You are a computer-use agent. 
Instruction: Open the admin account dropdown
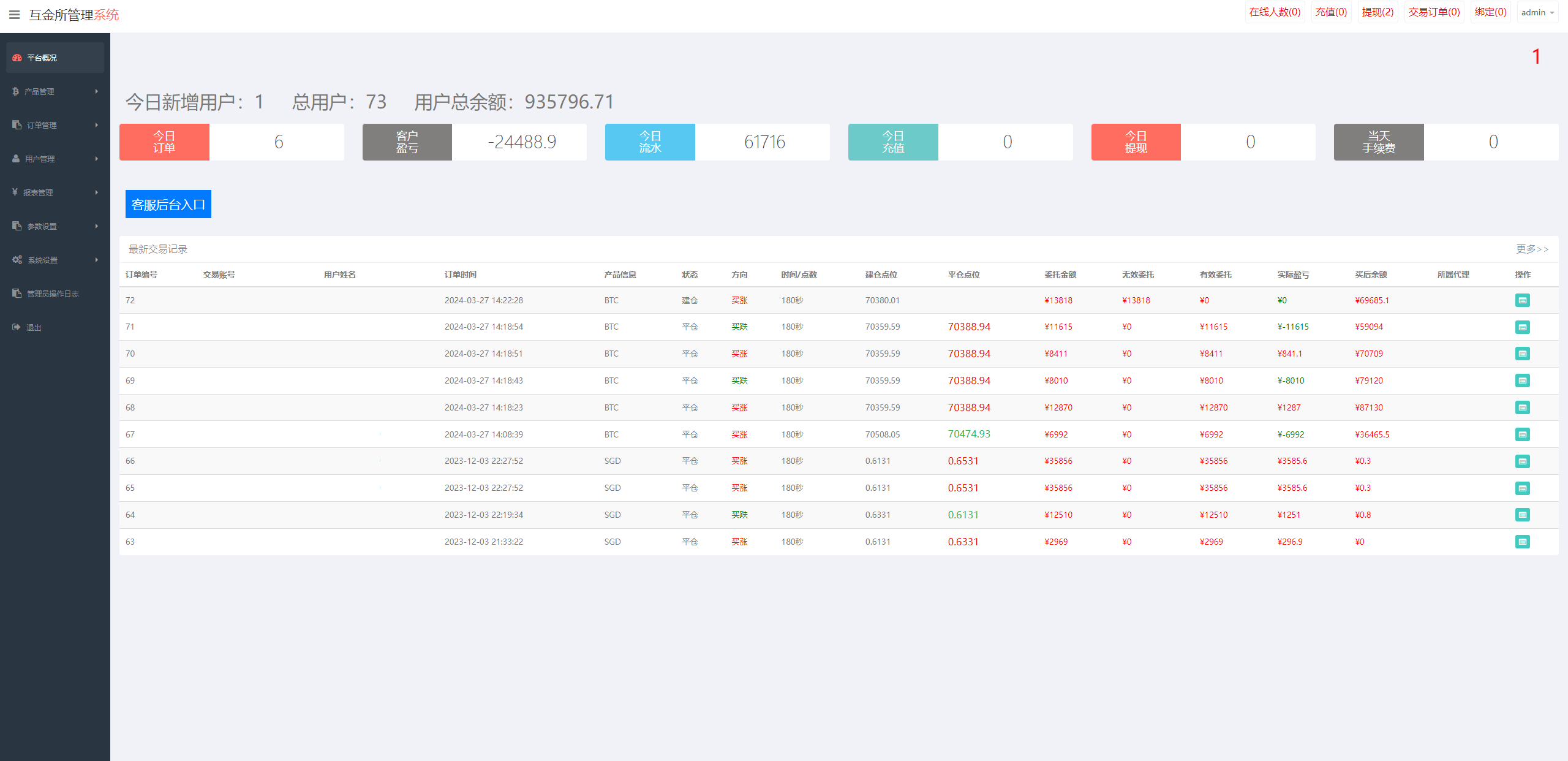pyautogui.click(x=1537, y=12)
